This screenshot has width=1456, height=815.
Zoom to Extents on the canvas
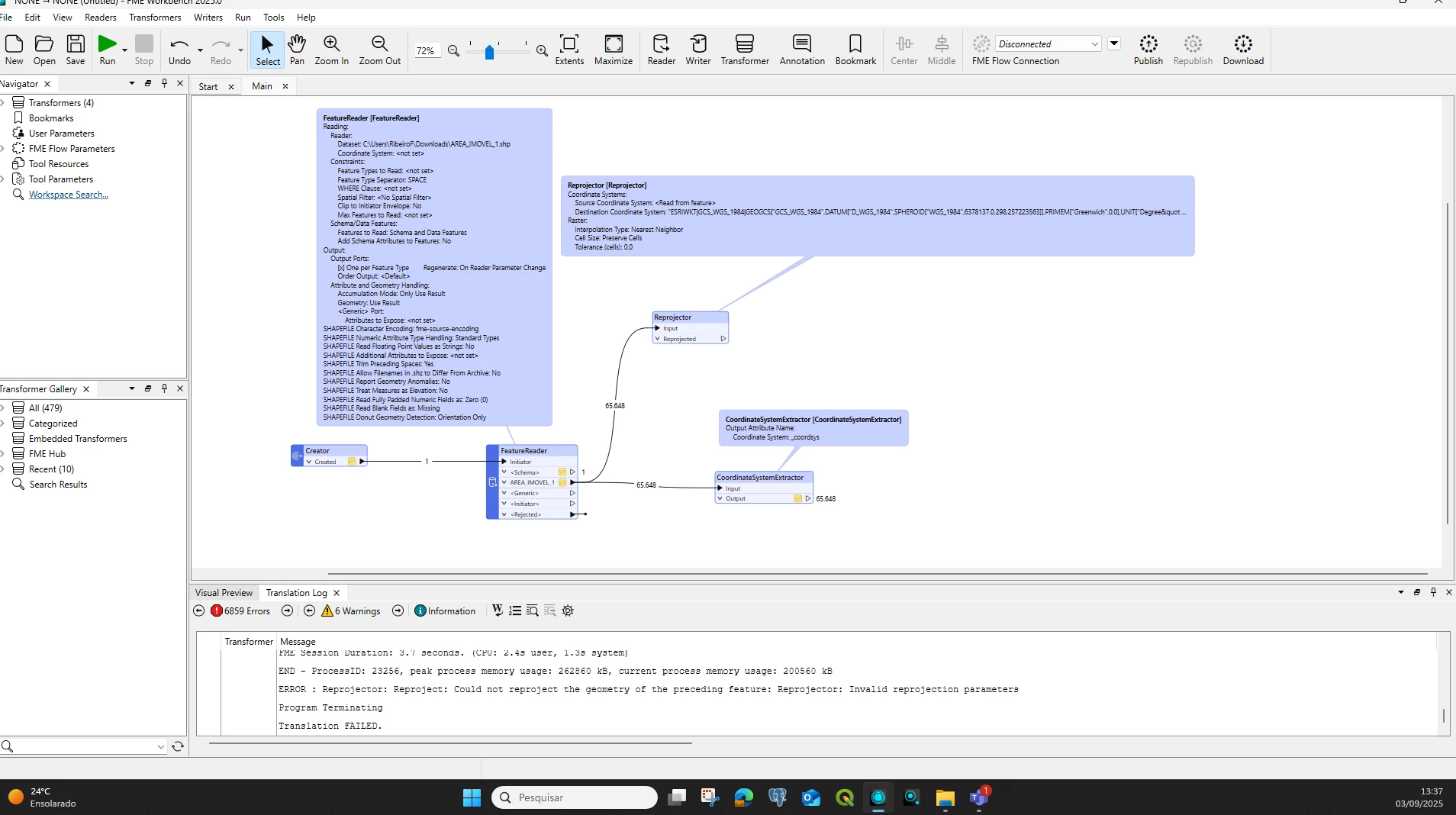point(569,50)
